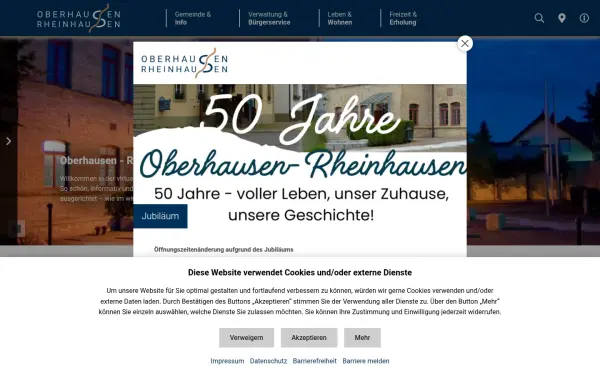
Task: Open the Barrierefreiheit link
Action: point(315,361)
